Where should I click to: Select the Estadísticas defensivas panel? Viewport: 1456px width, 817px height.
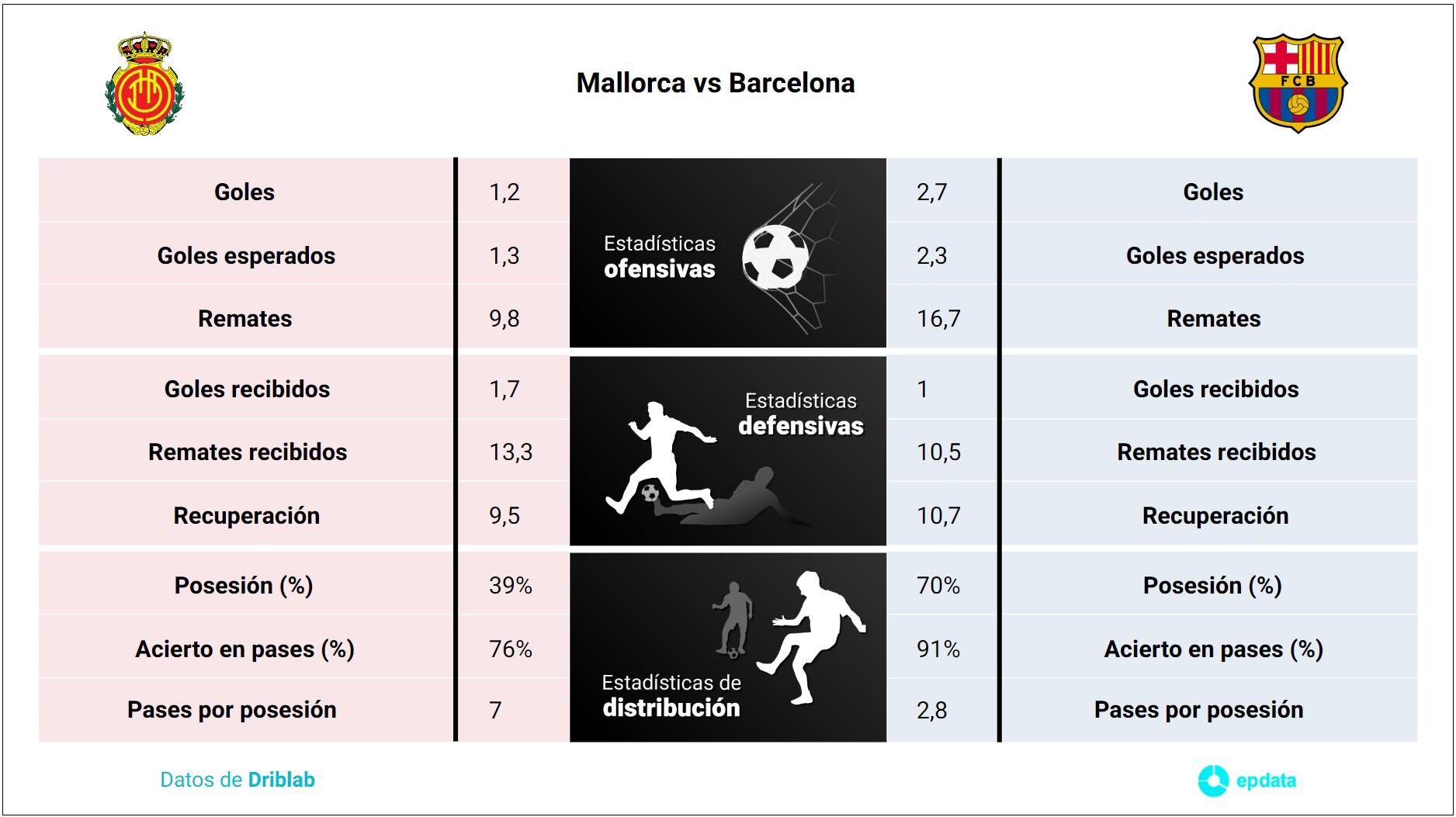[800, 414]
